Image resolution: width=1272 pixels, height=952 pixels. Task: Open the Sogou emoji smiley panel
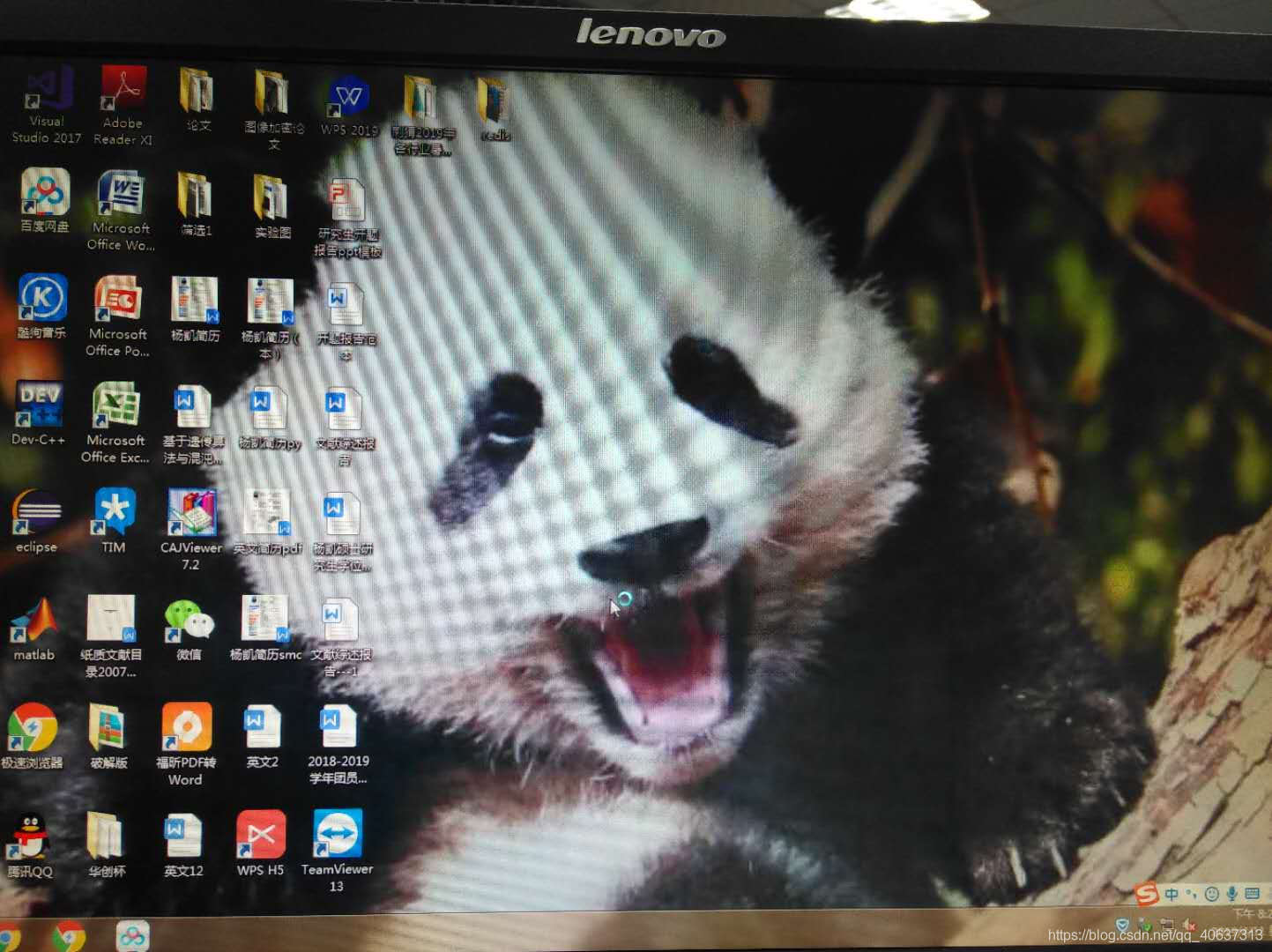click(1211, 894)
